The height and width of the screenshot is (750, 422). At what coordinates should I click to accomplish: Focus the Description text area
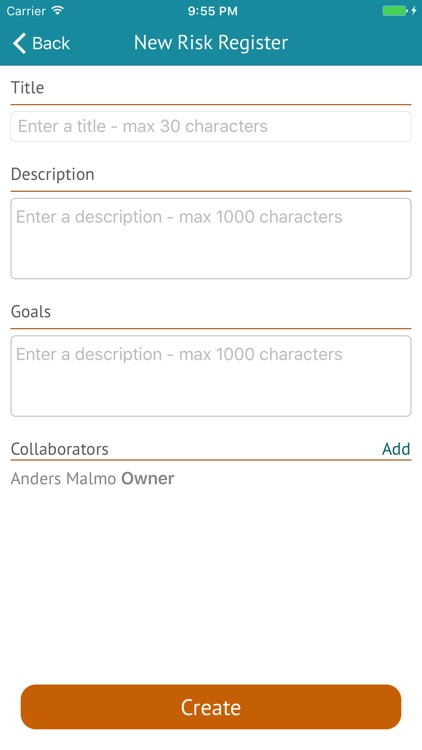pyautogui.click(x=211, y=238)
